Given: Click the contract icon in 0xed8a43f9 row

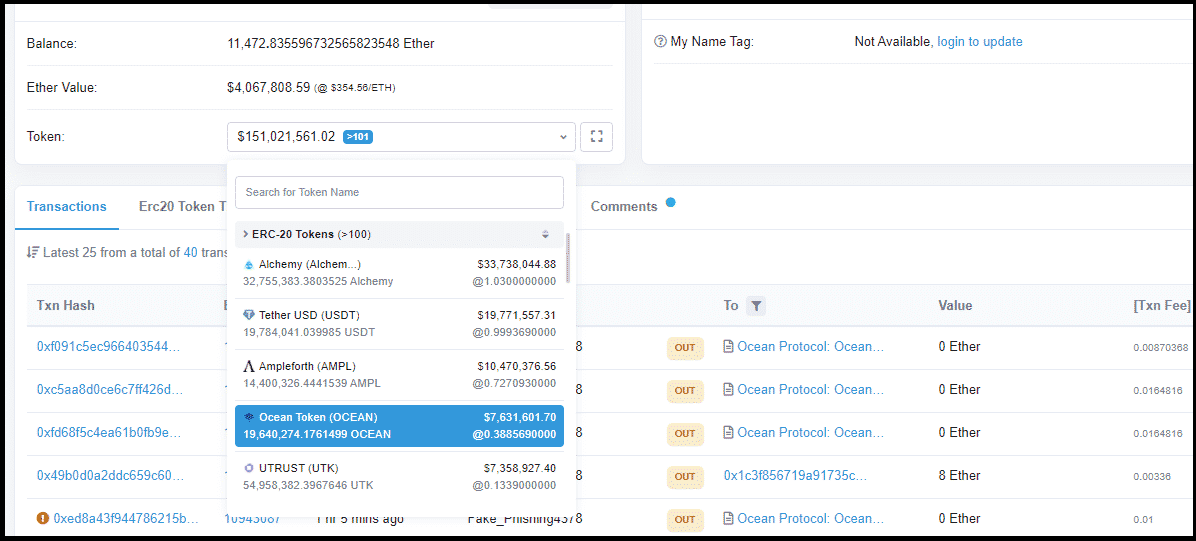Looking at the screenshot, I should [x=728, y=519].
